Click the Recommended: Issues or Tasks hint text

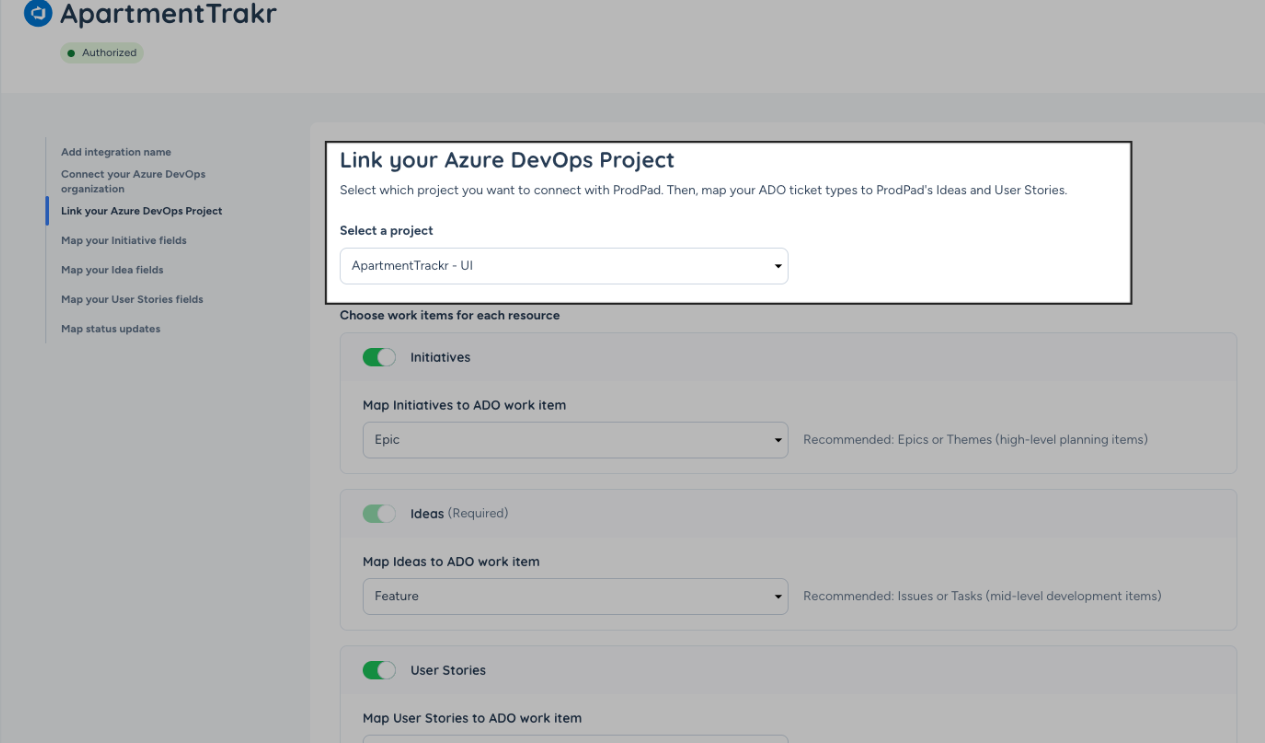click(x=982, y=596)
